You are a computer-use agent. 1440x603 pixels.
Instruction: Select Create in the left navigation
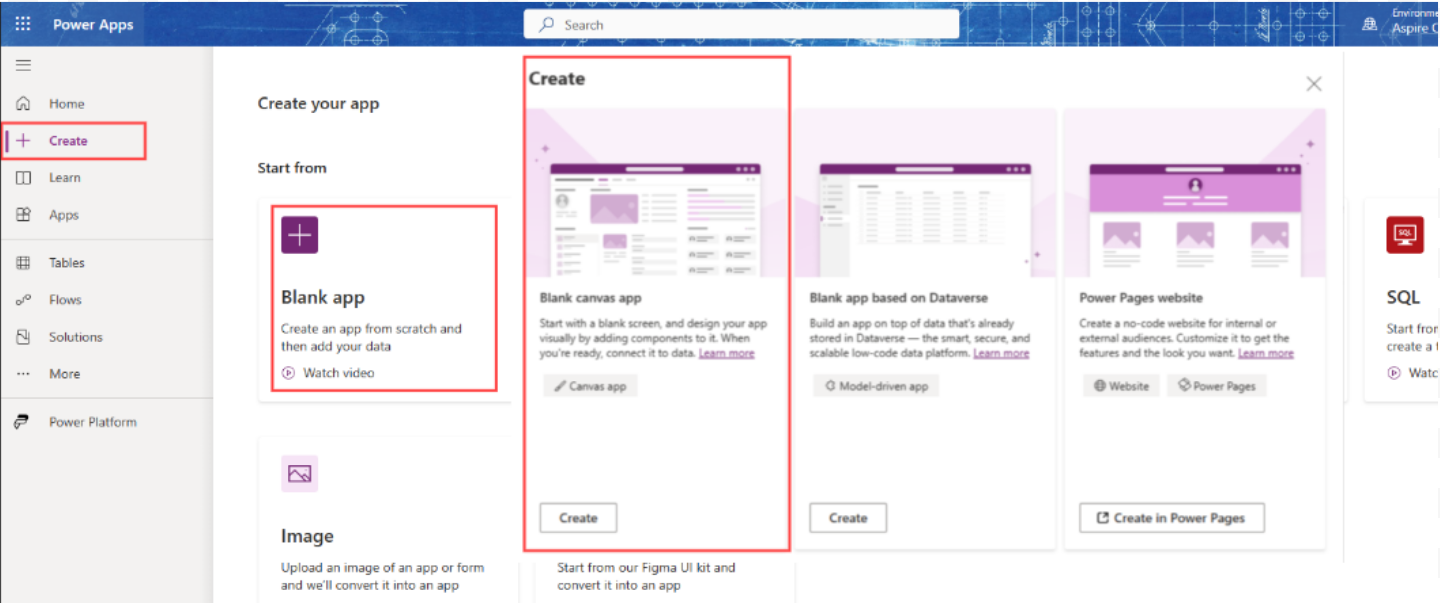[x=68, y=141]
